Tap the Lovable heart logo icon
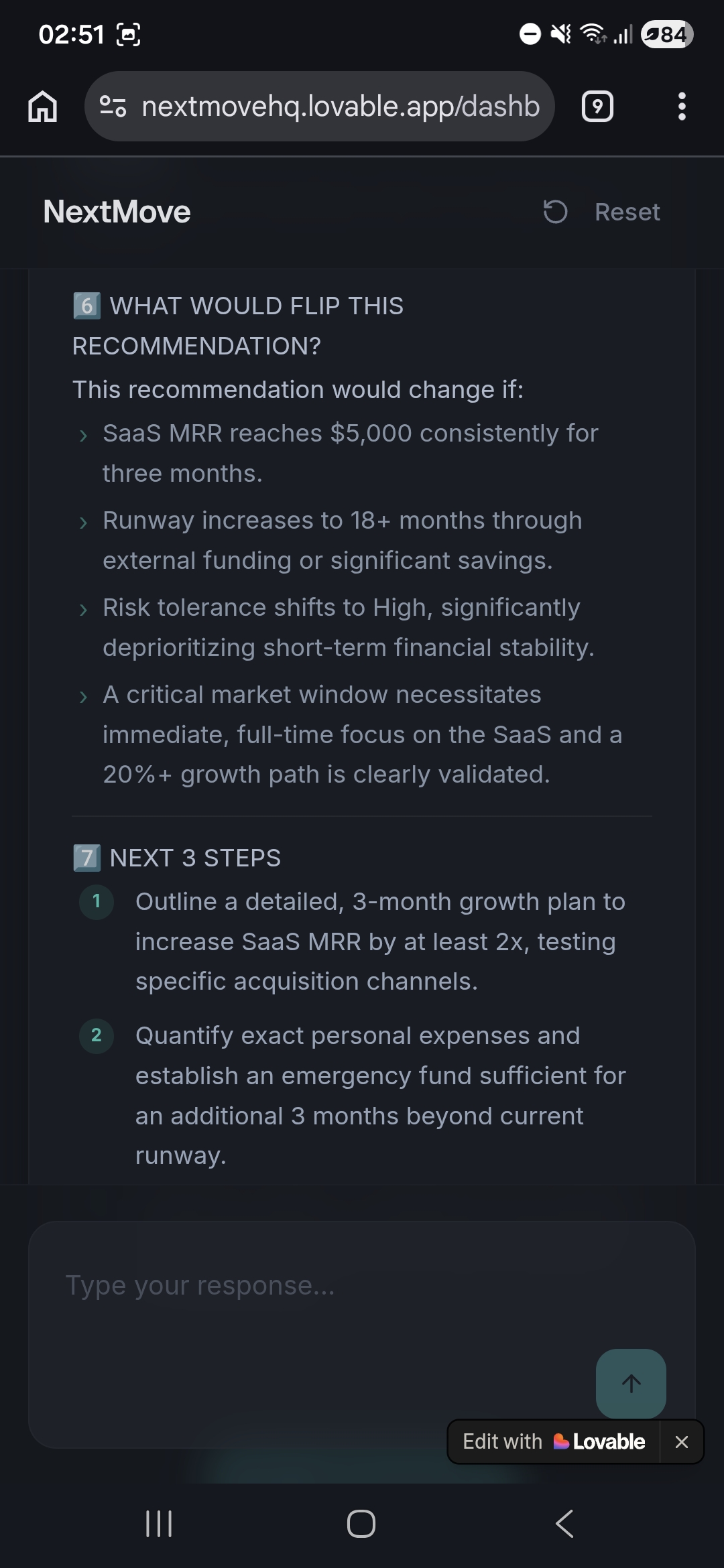 pyautogui.click(x=562, y=1441)
